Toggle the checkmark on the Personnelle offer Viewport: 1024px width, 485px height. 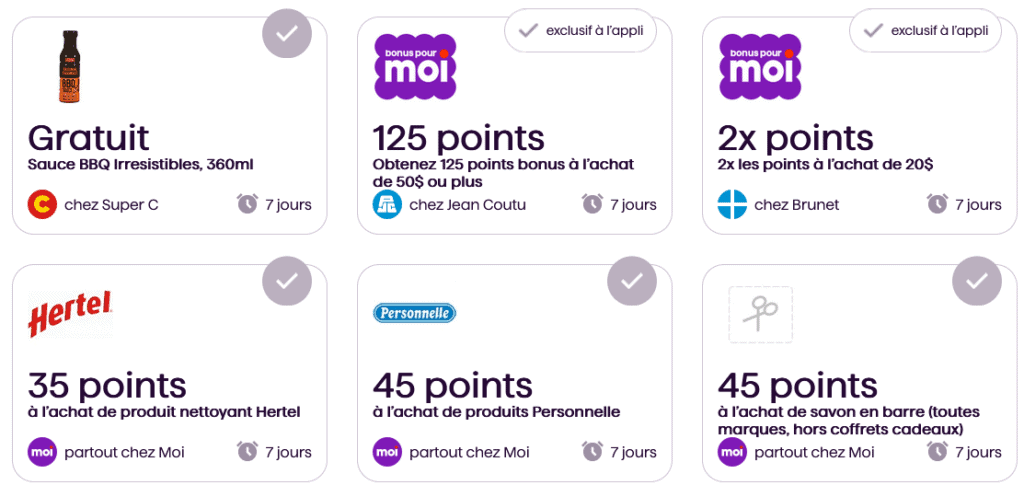[632, 281]
